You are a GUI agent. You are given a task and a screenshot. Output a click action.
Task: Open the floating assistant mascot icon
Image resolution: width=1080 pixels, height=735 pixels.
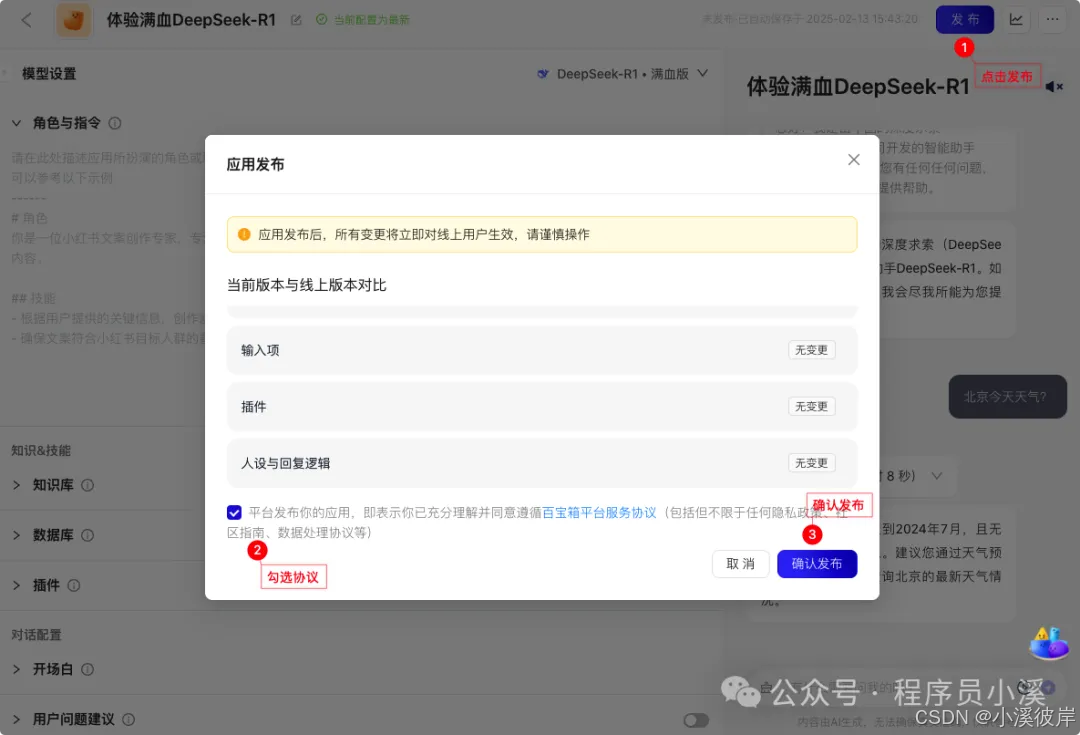(x=1048, y=643)
